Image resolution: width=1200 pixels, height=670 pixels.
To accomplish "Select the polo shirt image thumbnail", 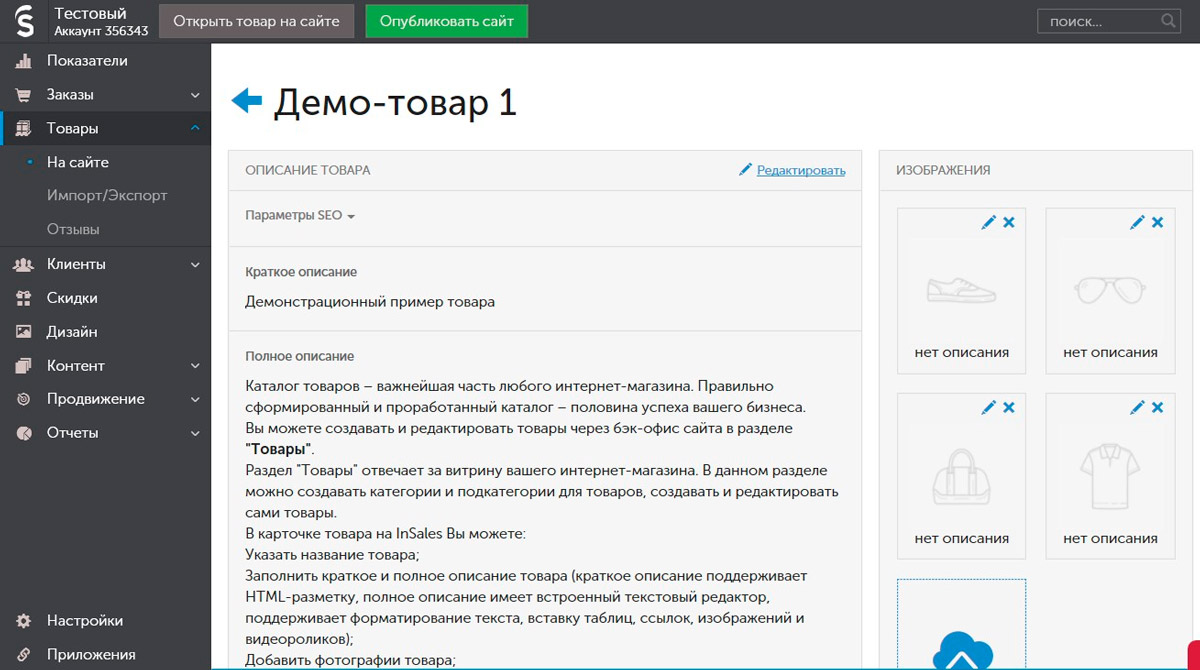I will [1110, 476].
